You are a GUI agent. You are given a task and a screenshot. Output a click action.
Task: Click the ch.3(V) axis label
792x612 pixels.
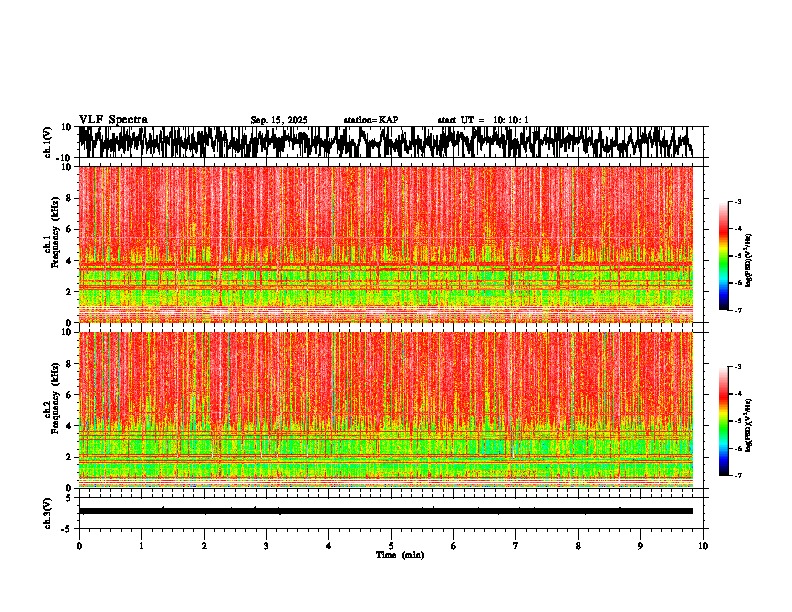click(48, 513)
